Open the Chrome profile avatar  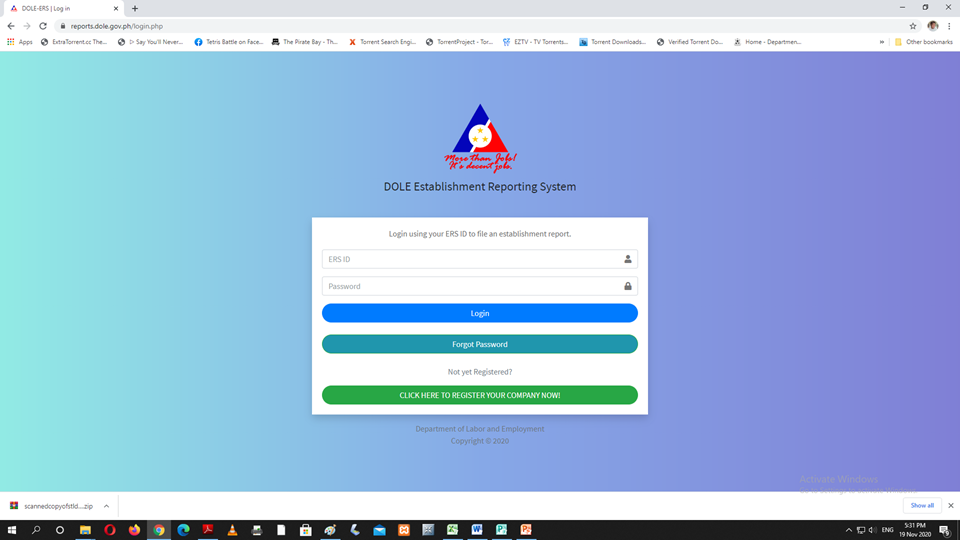tap(932, 26)
